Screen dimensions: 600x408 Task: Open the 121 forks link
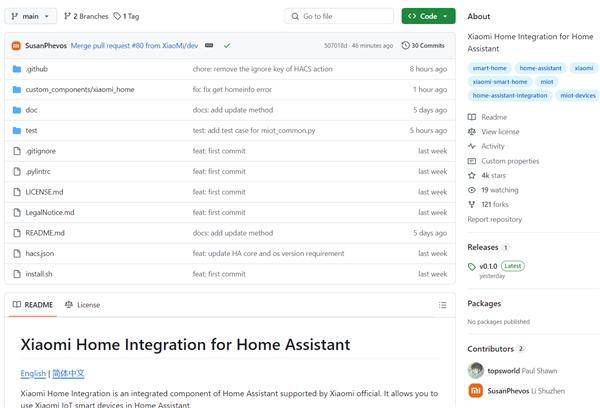click(495, 205)
